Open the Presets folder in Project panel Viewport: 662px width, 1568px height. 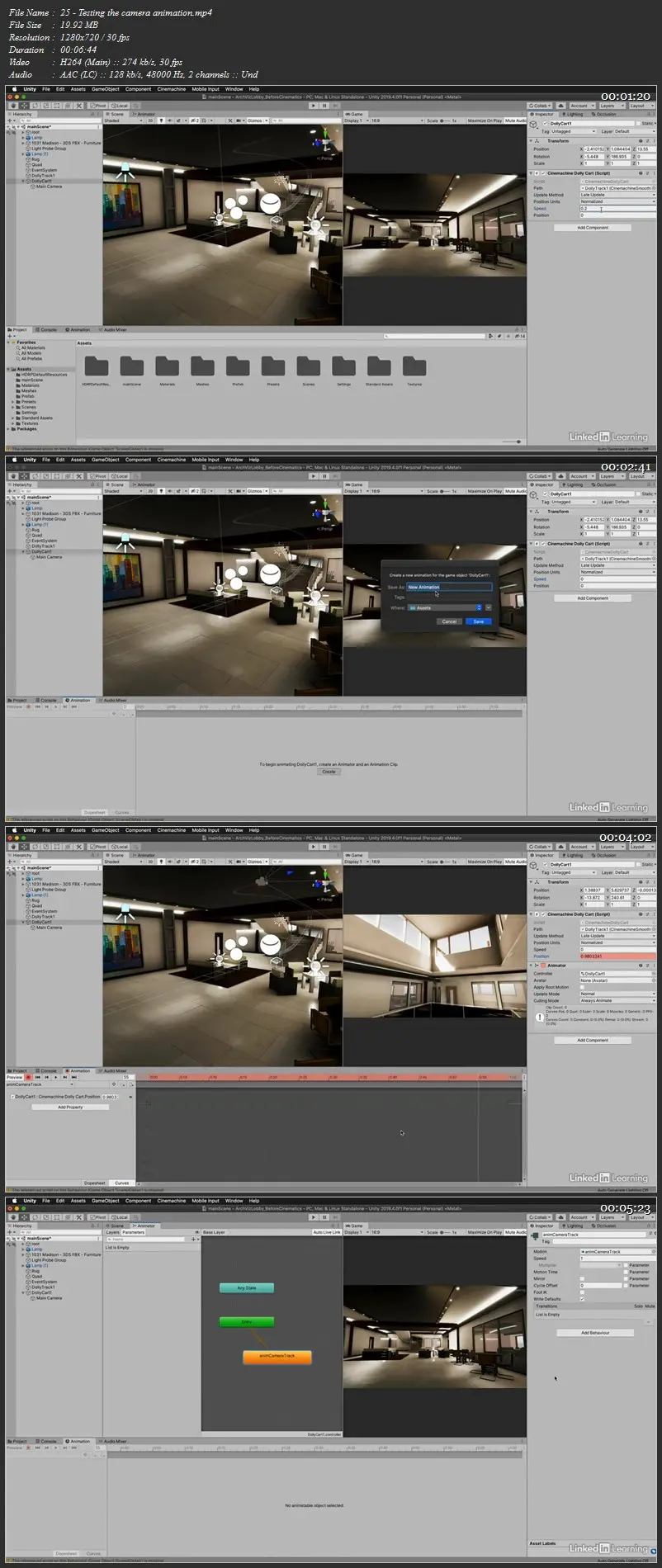[x=273, y=366]
